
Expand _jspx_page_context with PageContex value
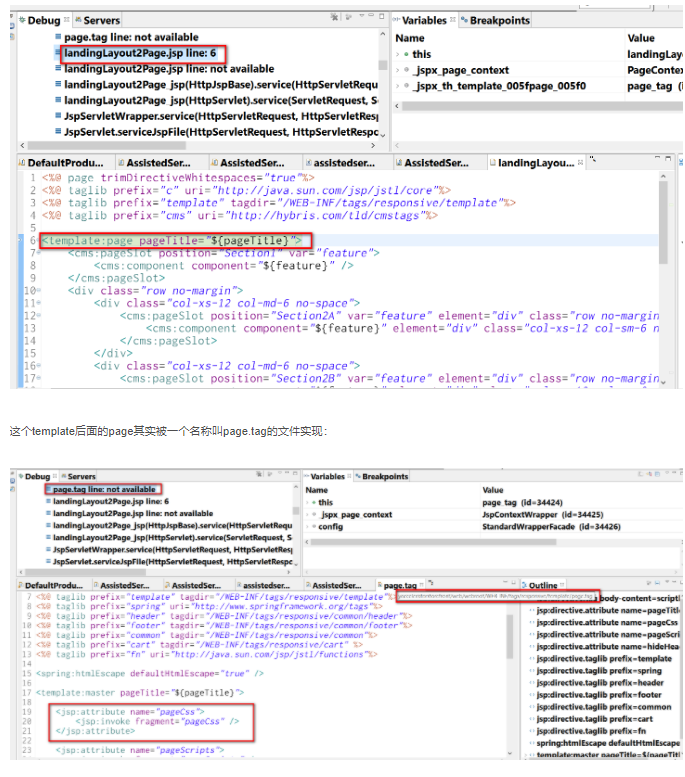point(398,70)
